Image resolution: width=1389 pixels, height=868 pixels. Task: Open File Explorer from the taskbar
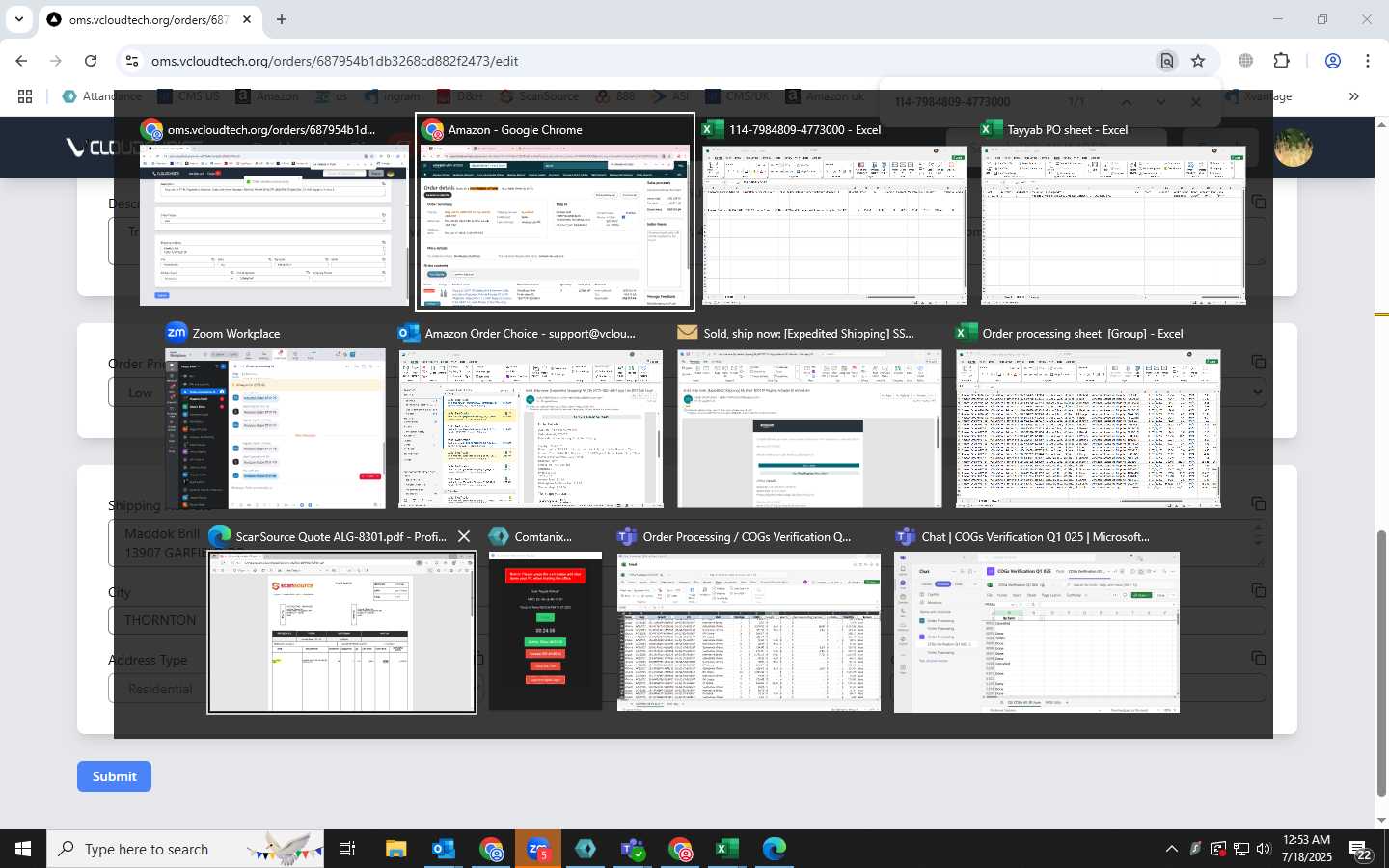click(x=396, y=849)
